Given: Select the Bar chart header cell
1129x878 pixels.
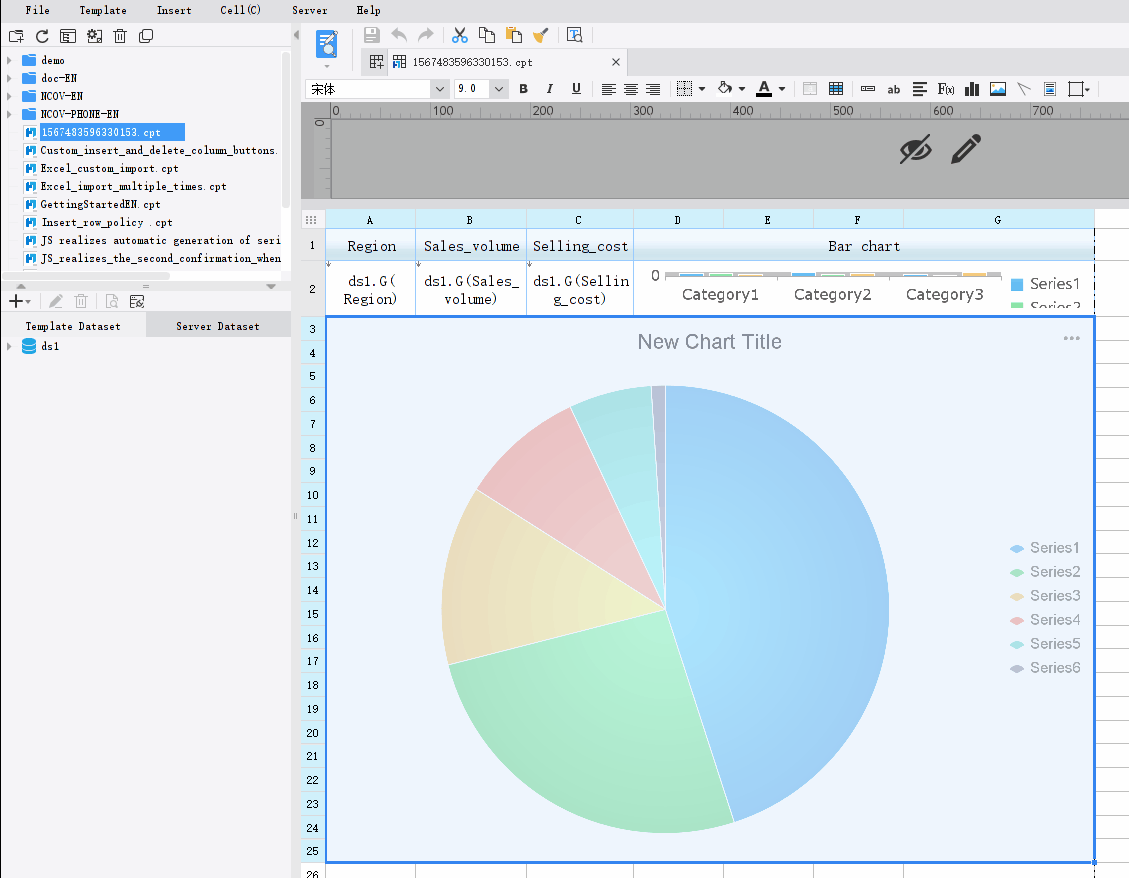Looking at the screenshot, I should (863, 246).
